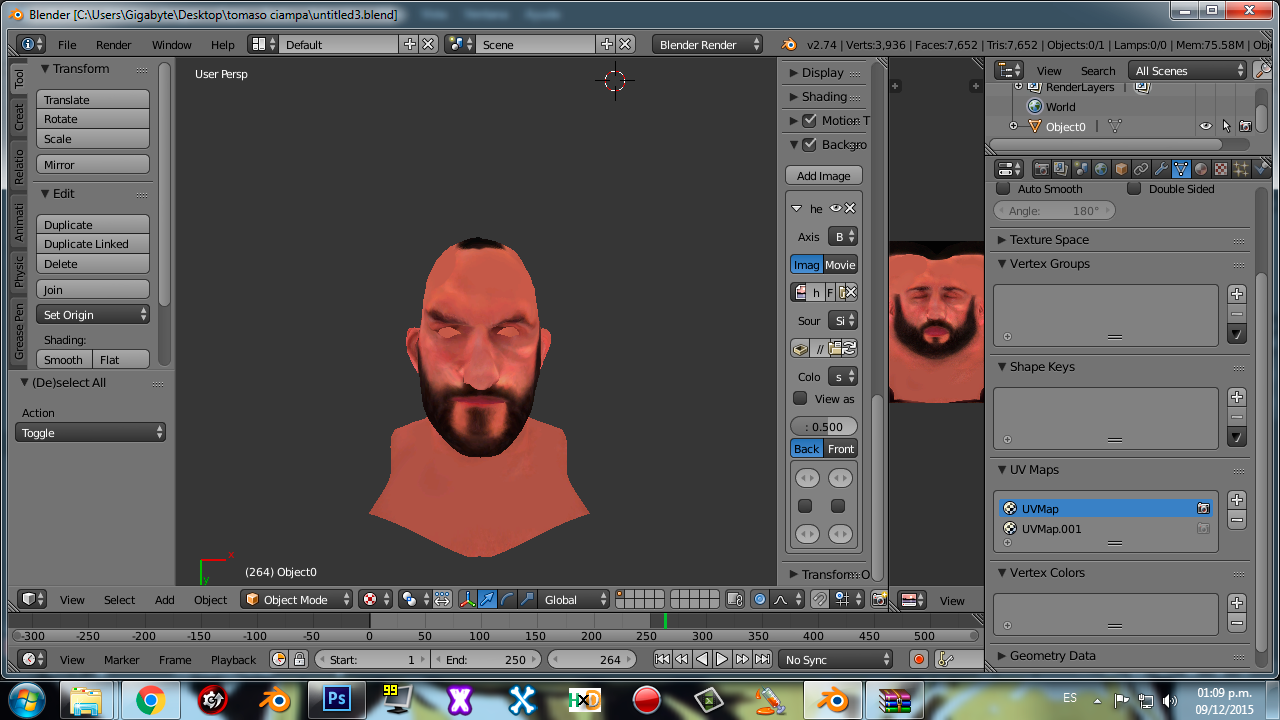This screenshot has width=1280, height=720.
Task: Click the Add Image button
Action: pos(824,175)
